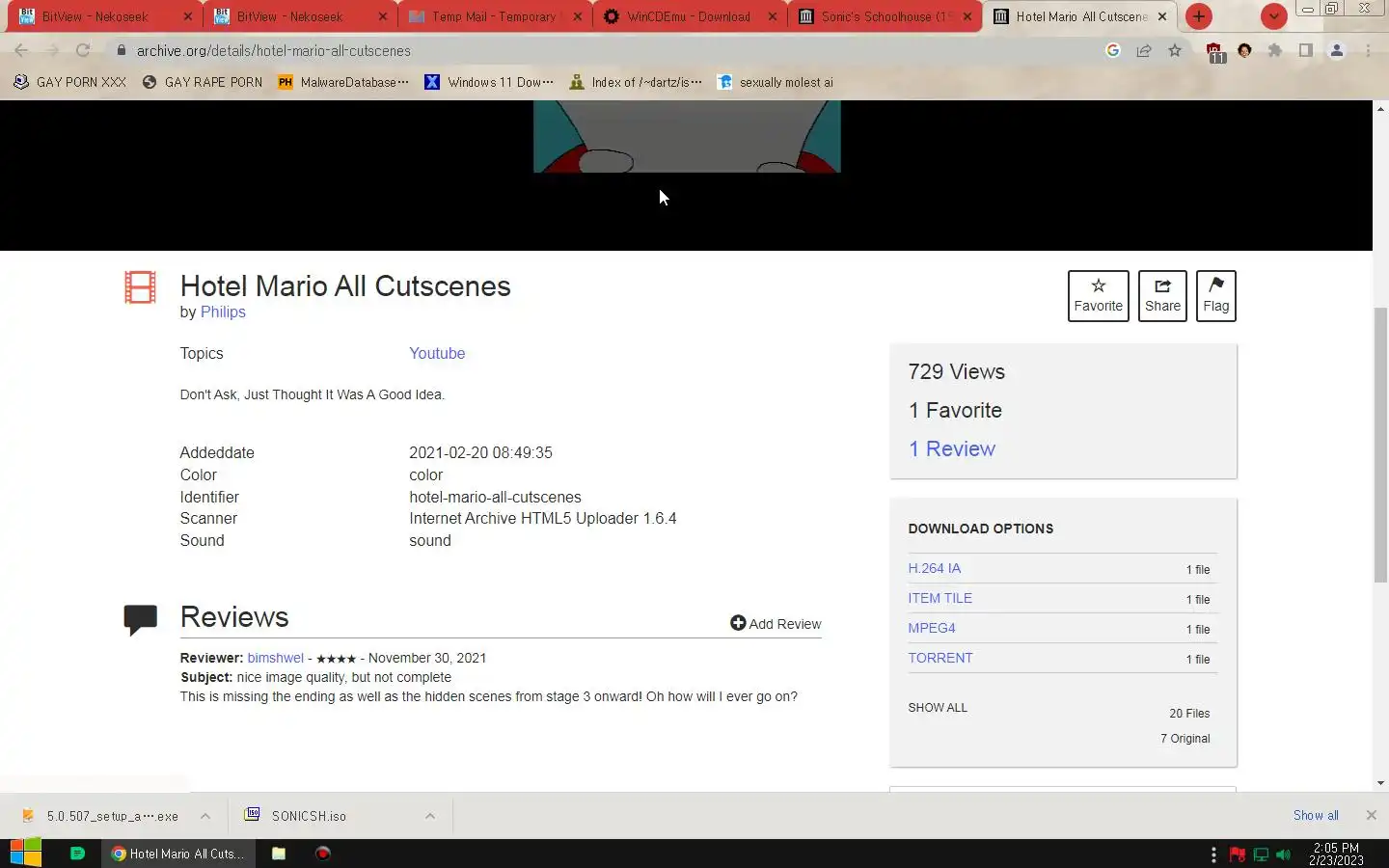Download the H.264 IA file
The height and width of the screenshot is (868, 1389).
pyautogui.click(x=934, y=568)
